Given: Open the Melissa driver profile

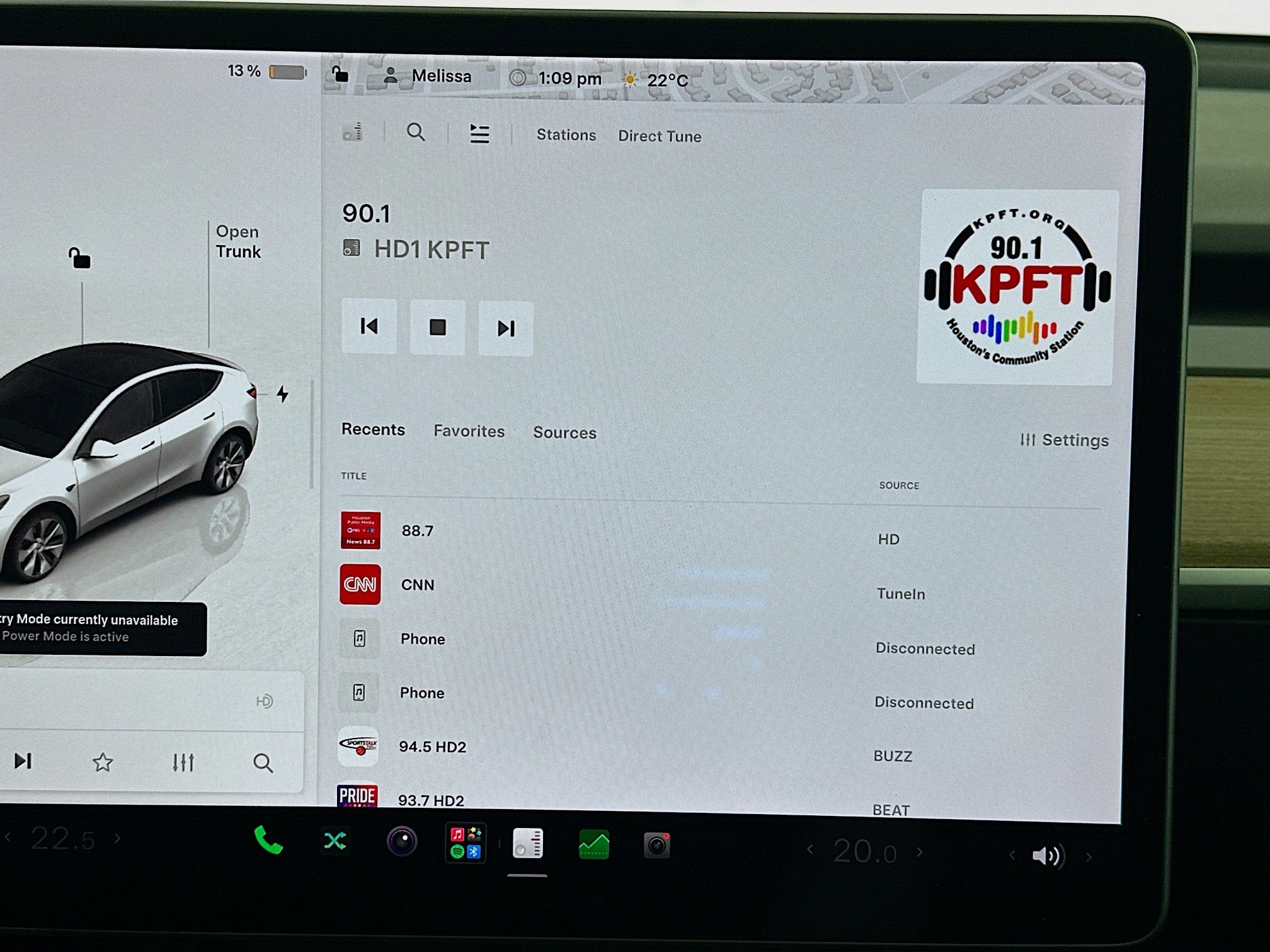Looking at the screenshot, I should point(428,76).
